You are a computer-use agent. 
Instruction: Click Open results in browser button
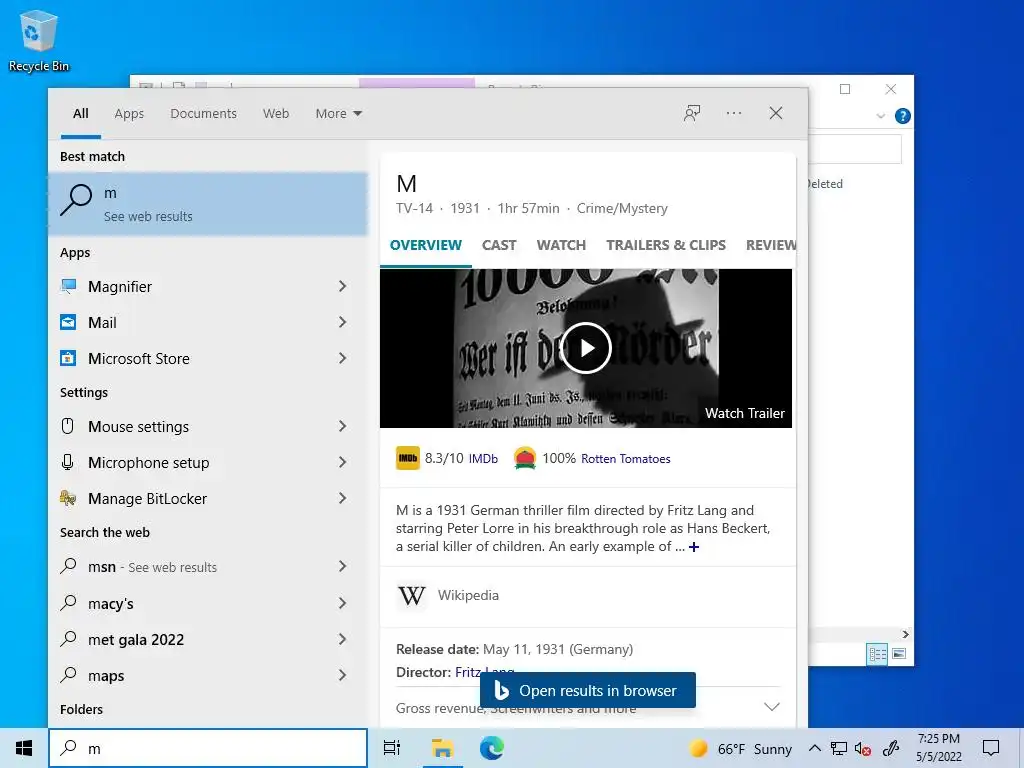coord(588,690)
